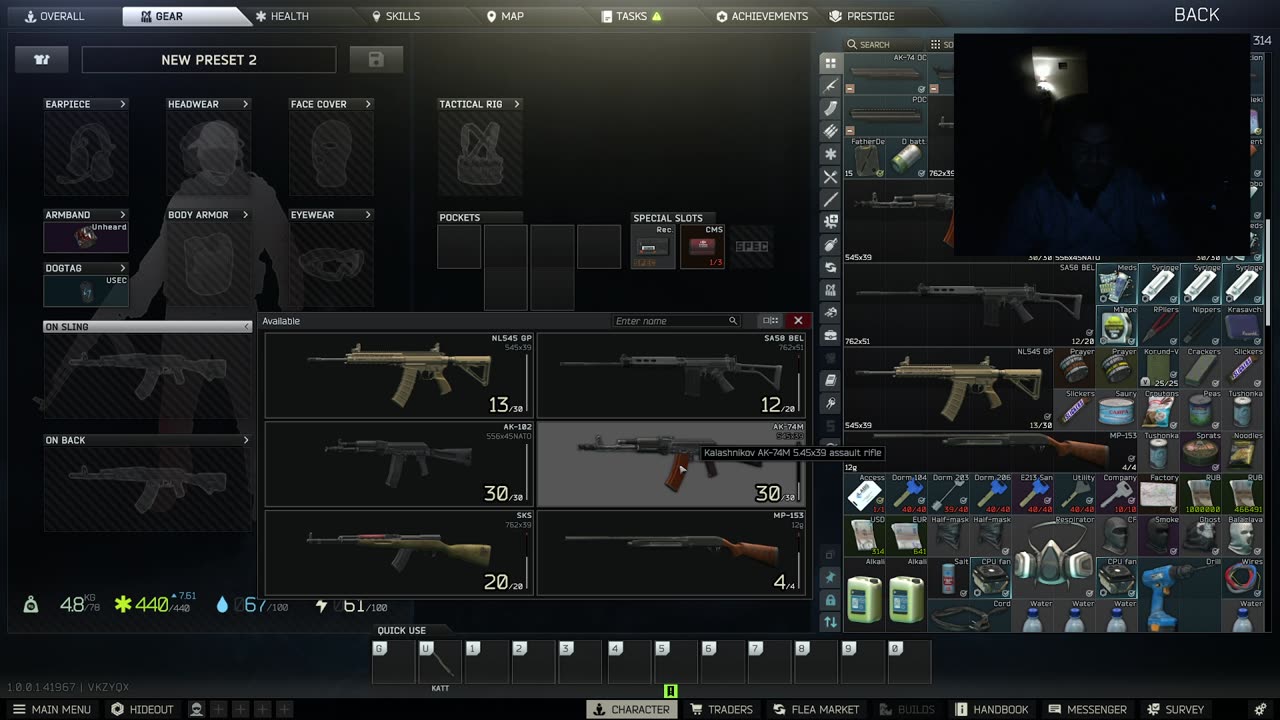The width and height of the screenshot is (1280, 720).
Task: Click the CMS kit in special slots
Action: pos(703,247)
